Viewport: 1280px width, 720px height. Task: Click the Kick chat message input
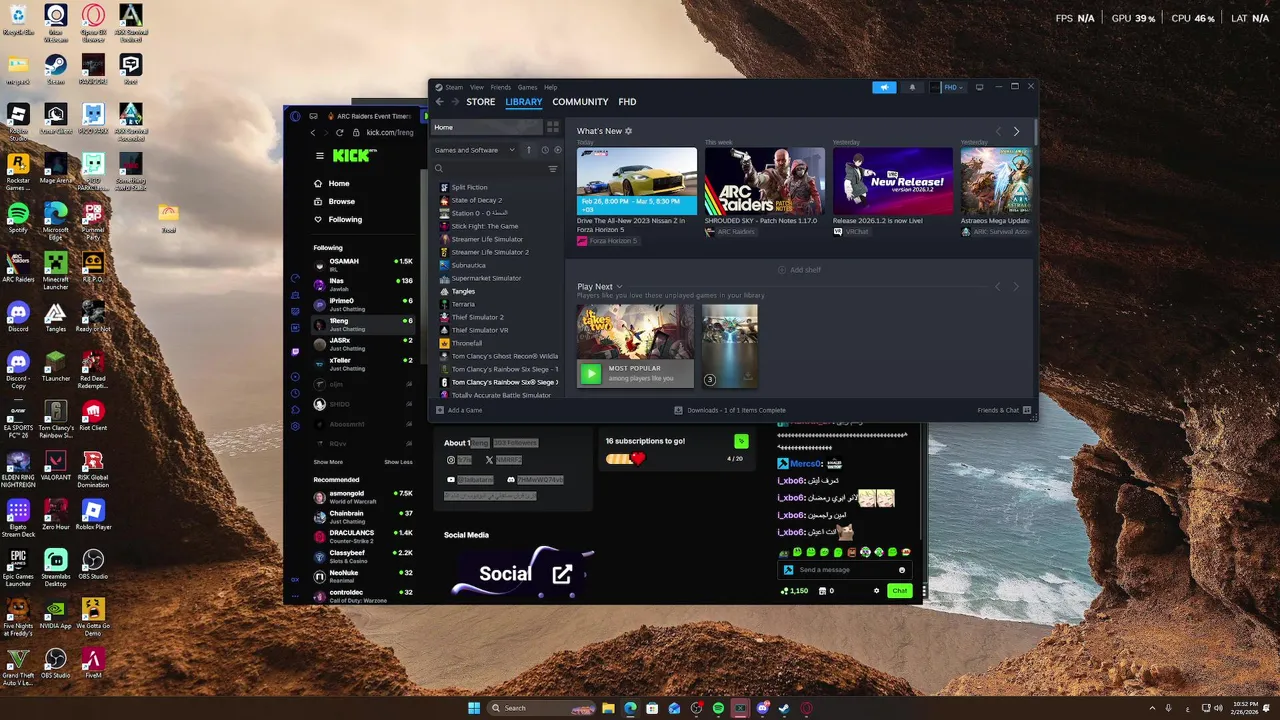(x=845, y=570)
